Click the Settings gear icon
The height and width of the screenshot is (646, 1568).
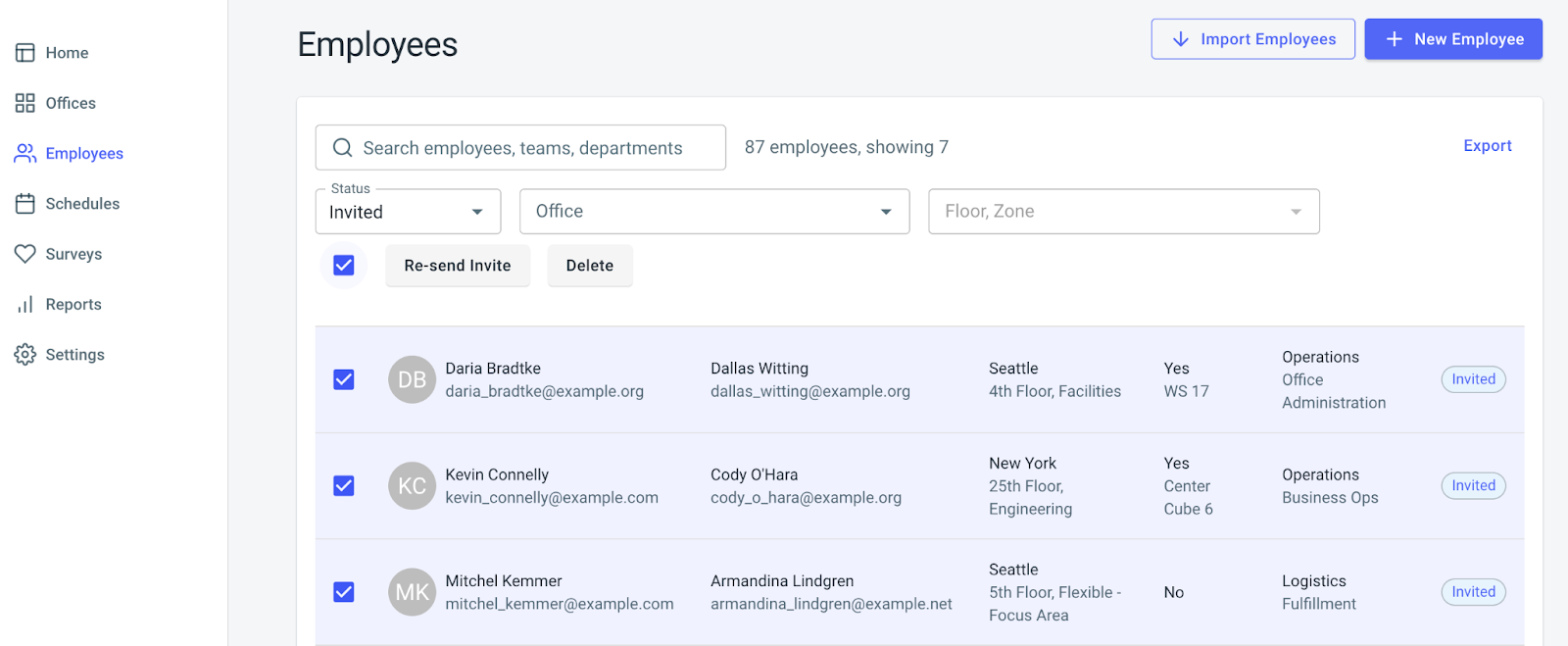click(25, 355)
